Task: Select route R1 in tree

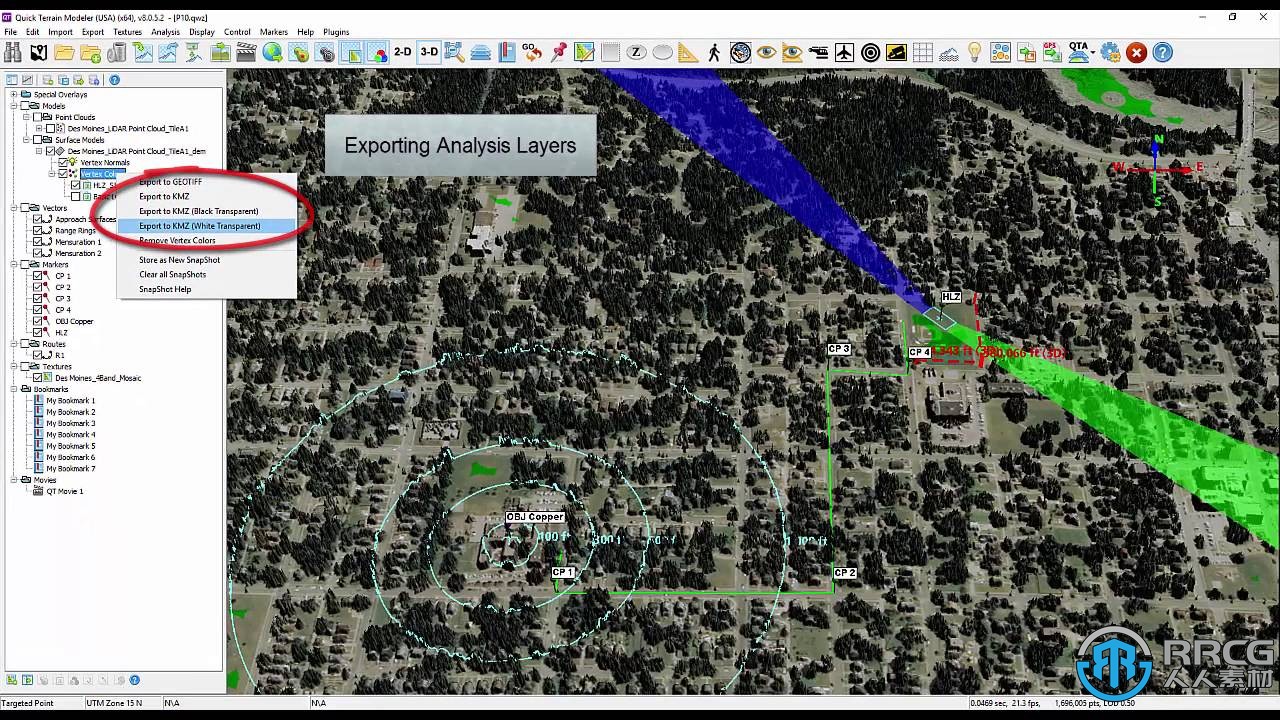Action: (59, 355)
